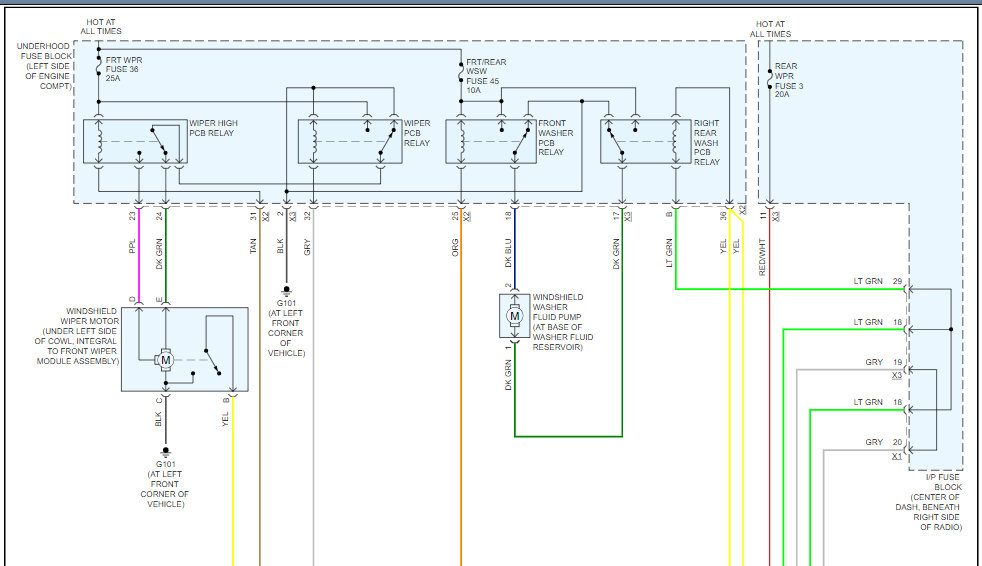The image size is (982, 566).
Task: Click the Wiper PCB Relay coil symbol
Action: pyautogui.click(x=313, y=140)
